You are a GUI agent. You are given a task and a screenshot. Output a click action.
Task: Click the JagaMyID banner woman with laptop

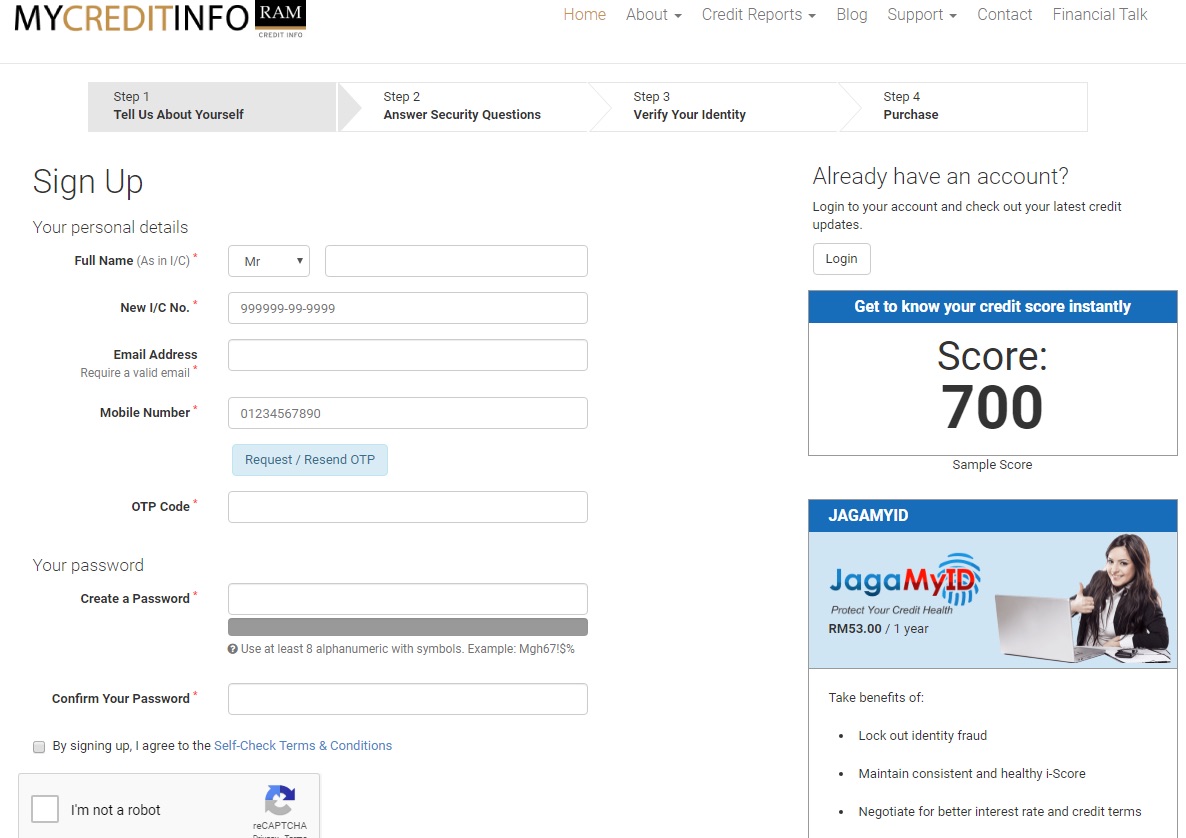pos(1085,600)
